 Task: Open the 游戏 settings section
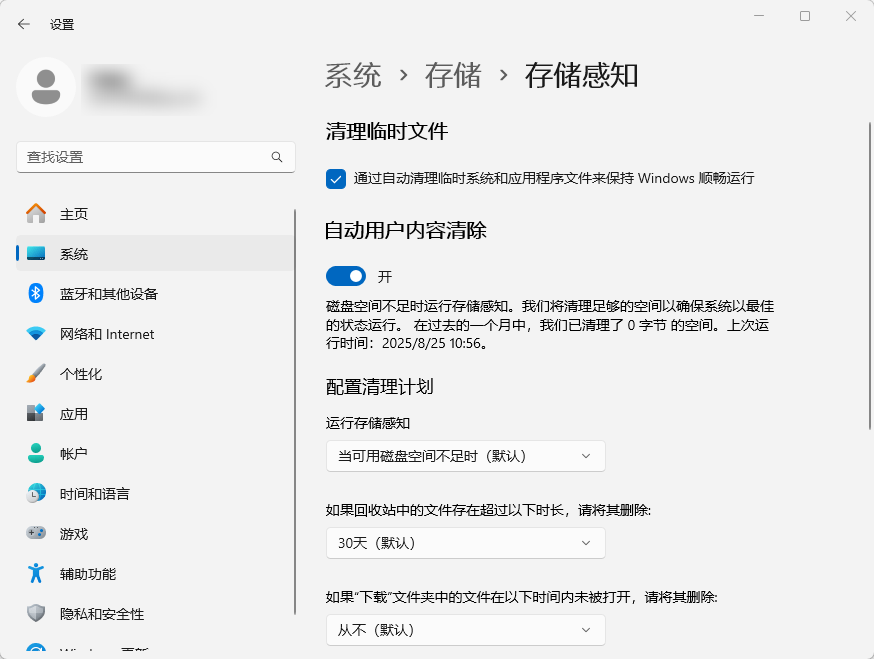pos(73,533)
